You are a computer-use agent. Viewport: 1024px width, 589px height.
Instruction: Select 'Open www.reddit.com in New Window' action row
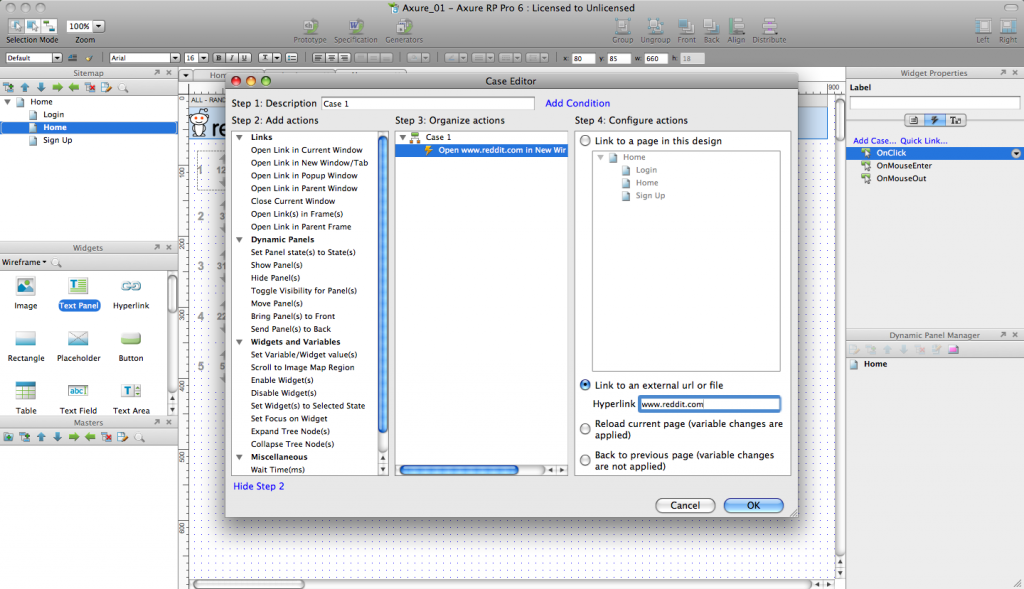(481, 150)
